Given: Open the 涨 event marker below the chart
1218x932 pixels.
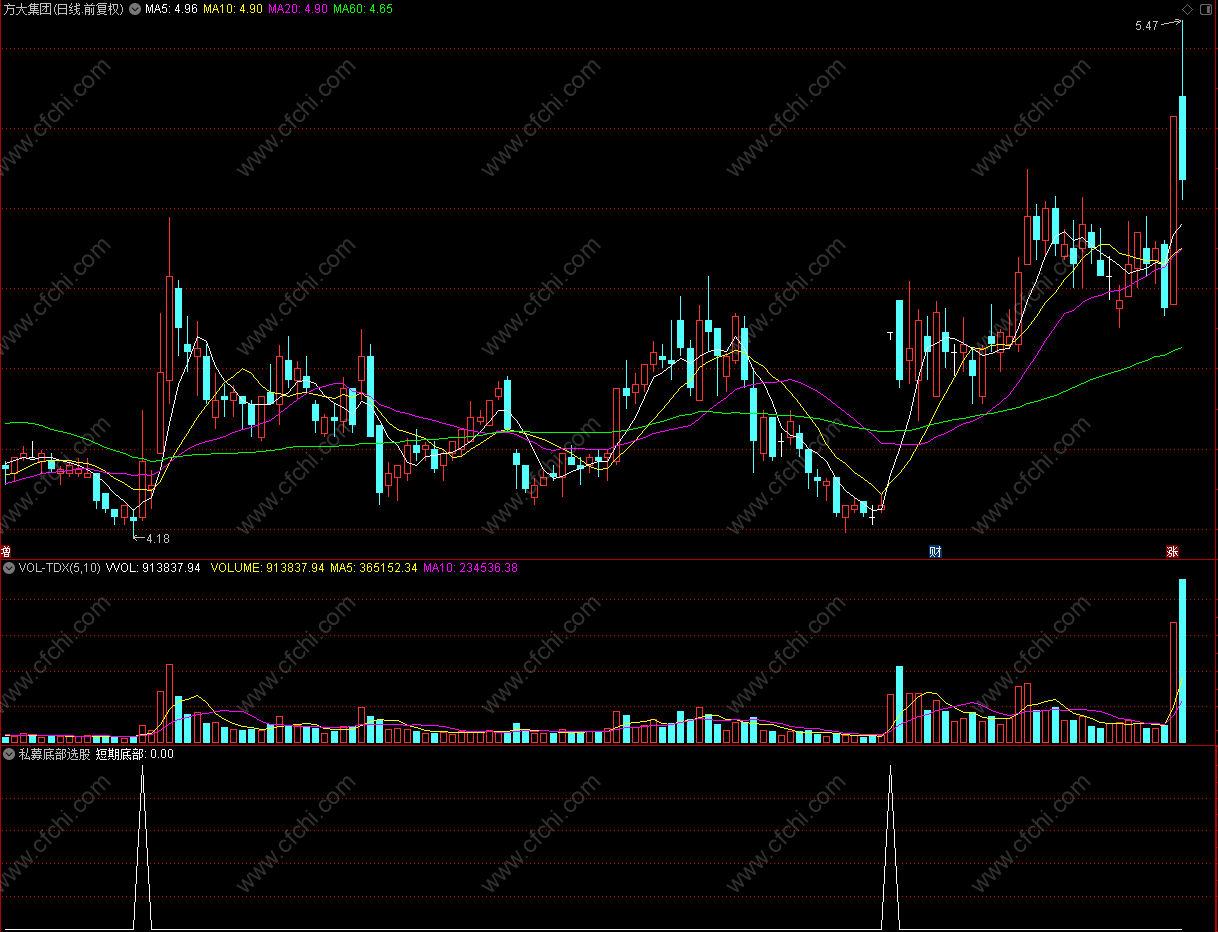Looking at the screenshot, I should coord(1172,551).
